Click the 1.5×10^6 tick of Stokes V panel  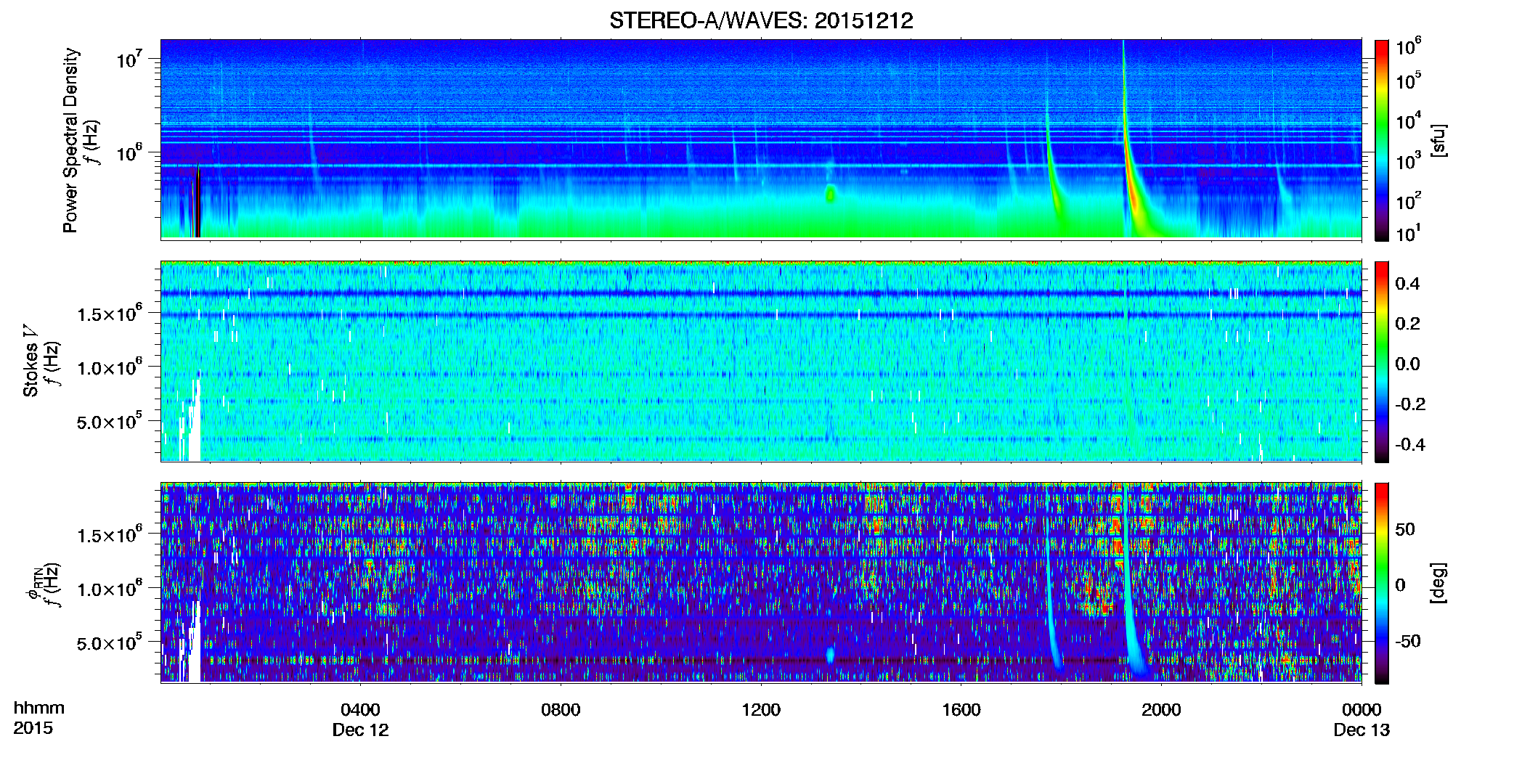[110, 313]
